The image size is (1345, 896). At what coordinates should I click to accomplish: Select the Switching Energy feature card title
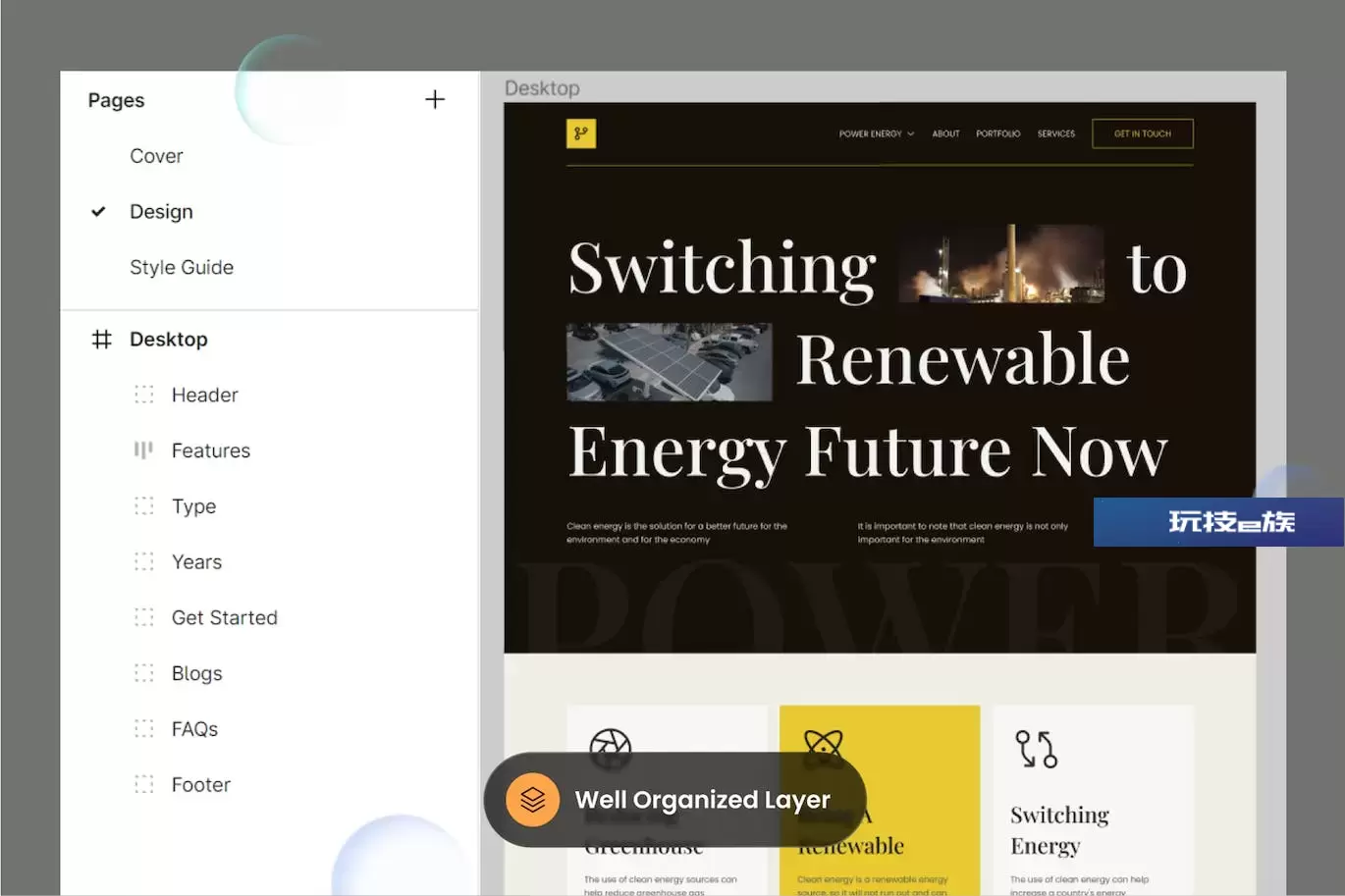click(x=1059, y=830)
